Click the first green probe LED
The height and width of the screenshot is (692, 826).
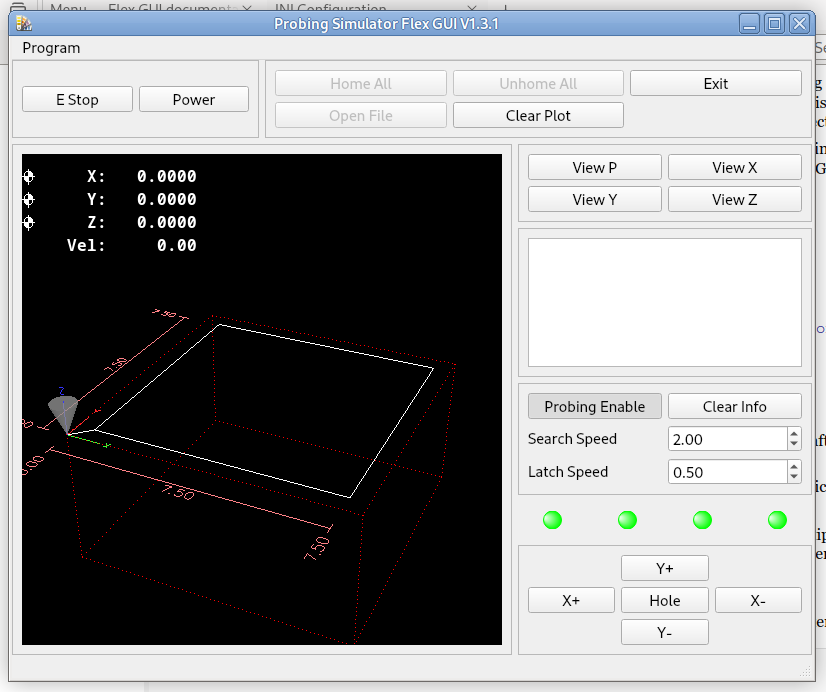(x=552, y=520)
